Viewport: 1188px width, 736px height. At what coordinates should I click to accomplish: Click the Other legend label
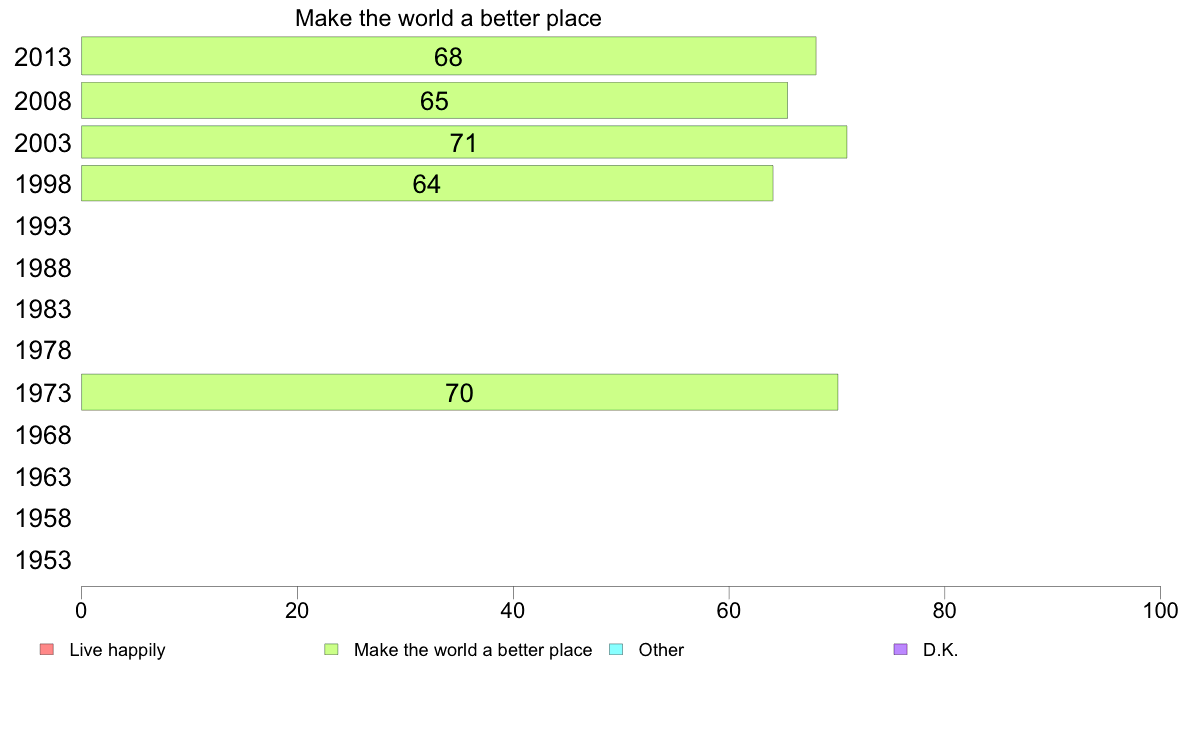coord(661,650)
